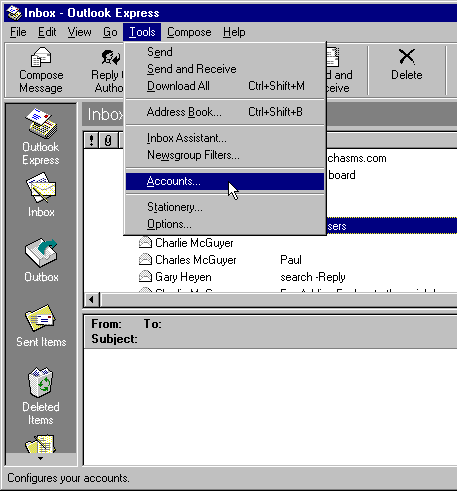457x491 pixels.
Task: Open the Edit menu
Action: (x=47, y=32)
